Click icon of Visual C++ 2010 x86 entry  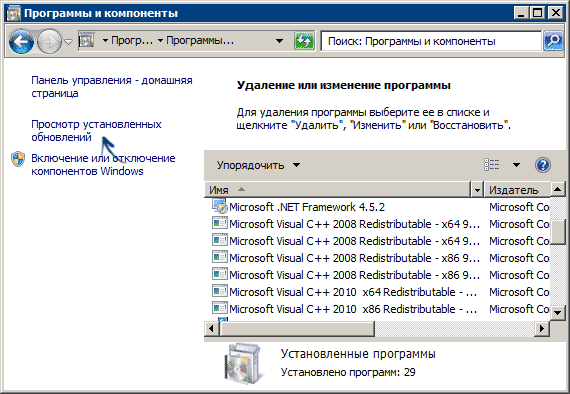tap(220, 308)
